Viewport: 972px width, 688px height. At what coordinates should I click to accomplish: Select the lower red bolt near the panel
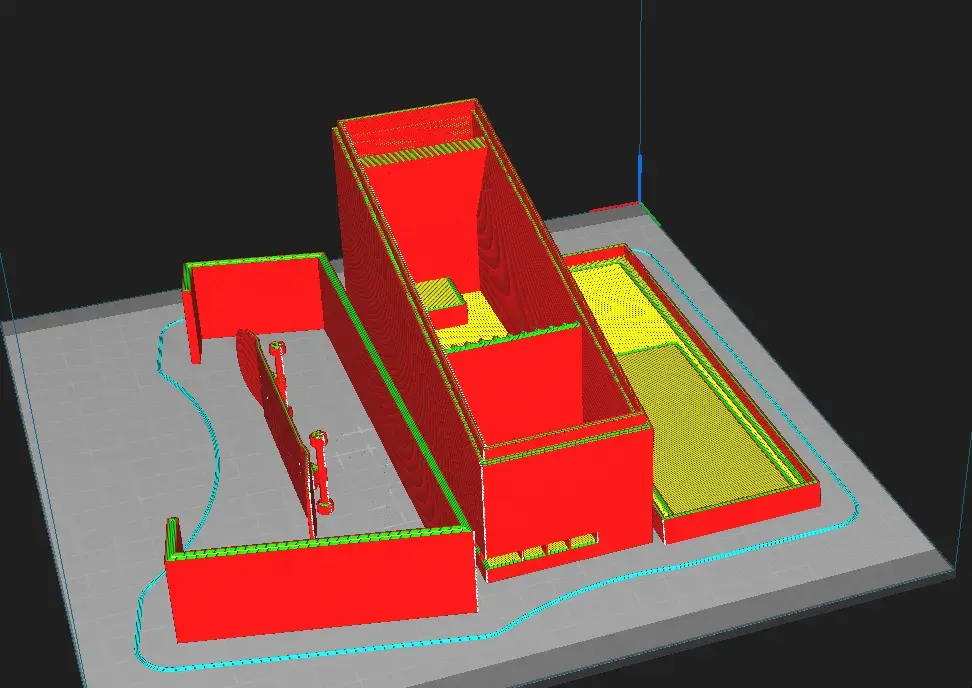322,471
